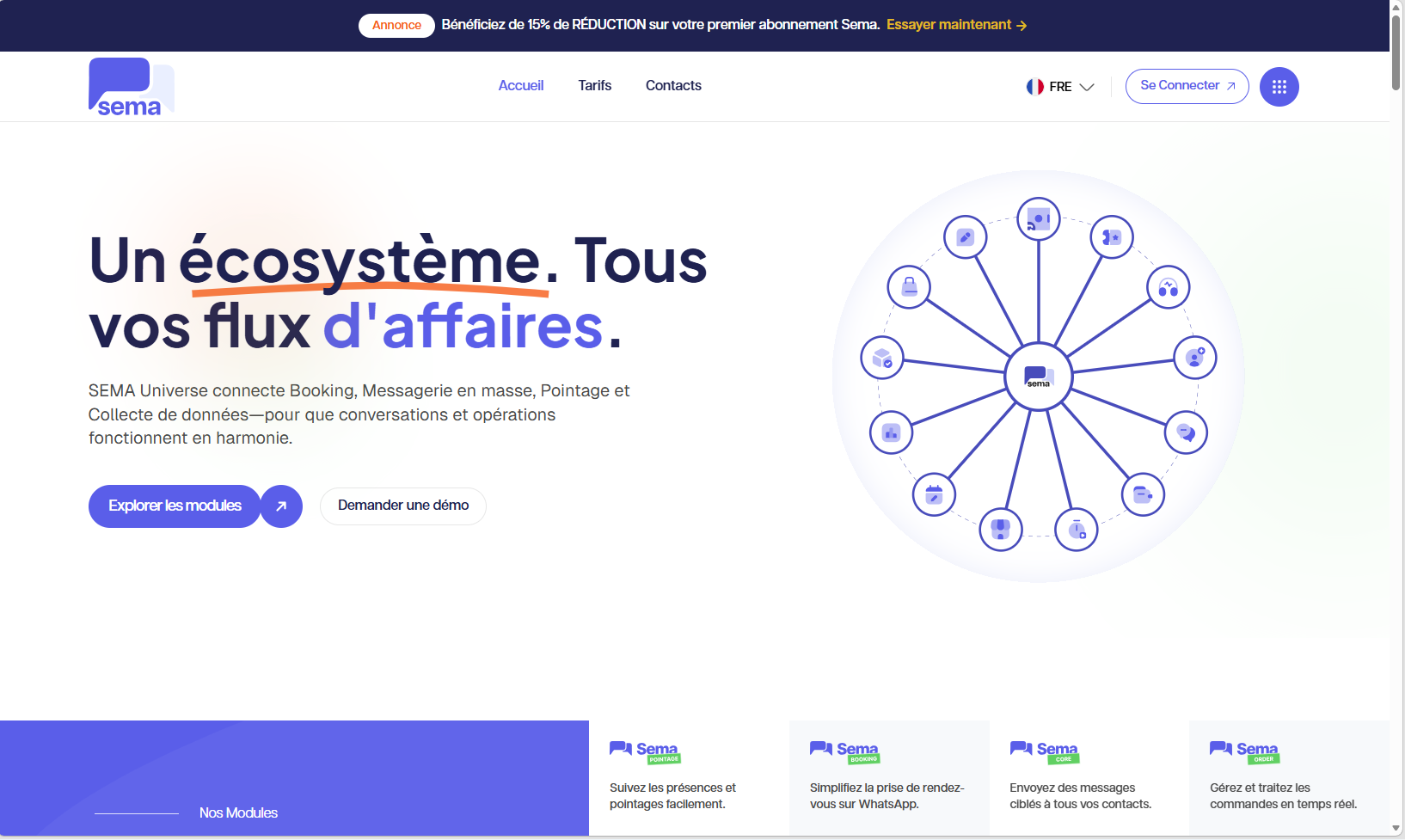Follow the Essayer maintenant link
This screenshot has width=1405, height=840.
956,25
